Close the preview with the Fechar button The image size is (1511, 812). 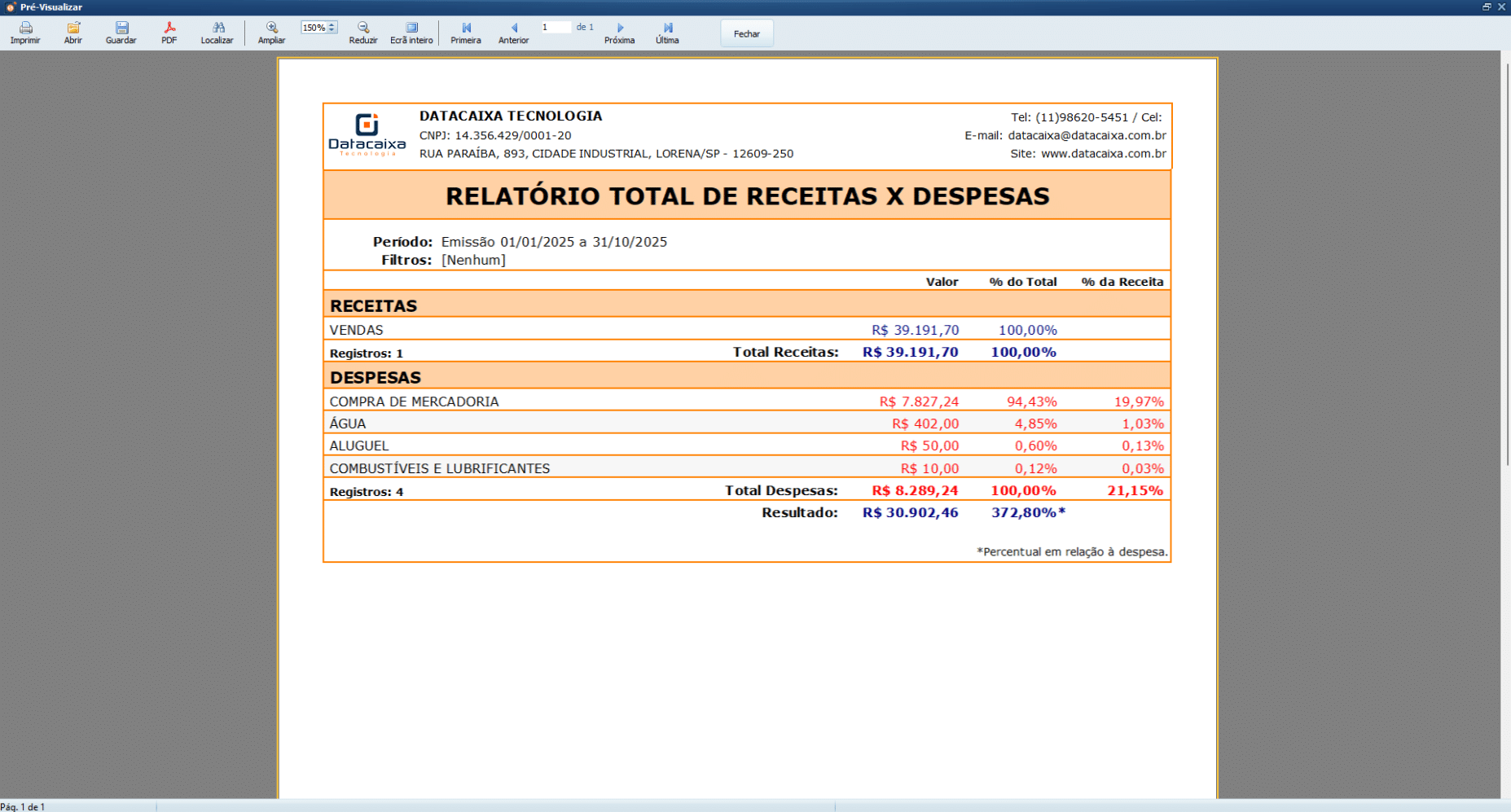coord(746,33)
